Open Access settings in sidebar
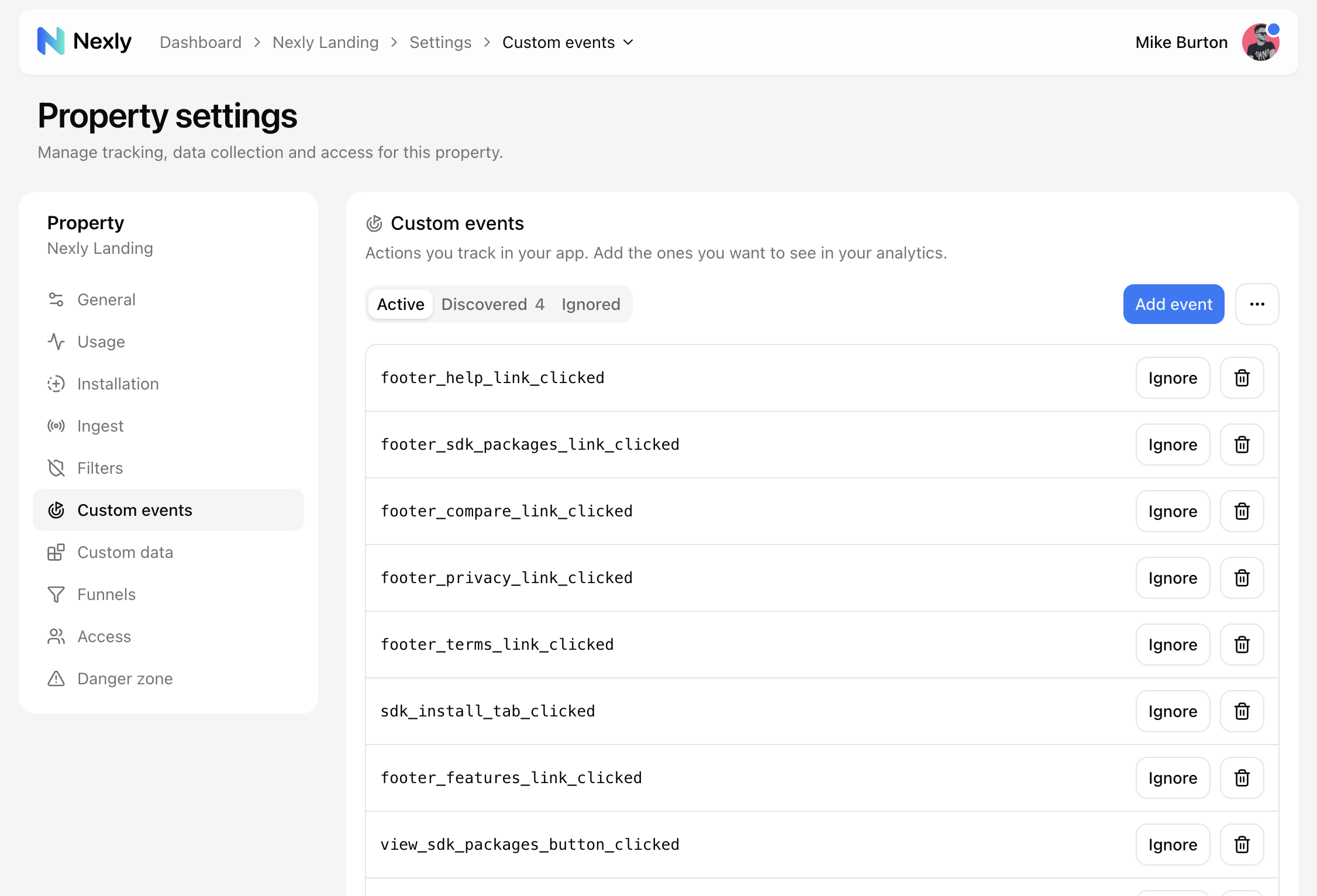Viewport: 1317px width, 896px height. coord(168,636)
